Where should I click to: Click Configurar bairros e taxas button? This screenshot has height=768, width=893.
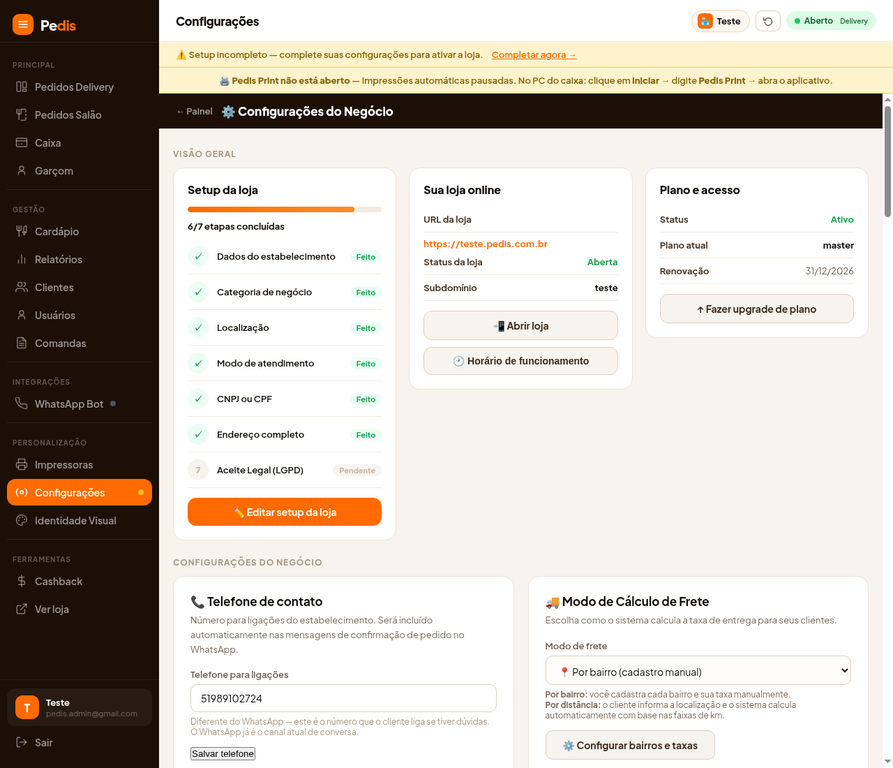630,745
